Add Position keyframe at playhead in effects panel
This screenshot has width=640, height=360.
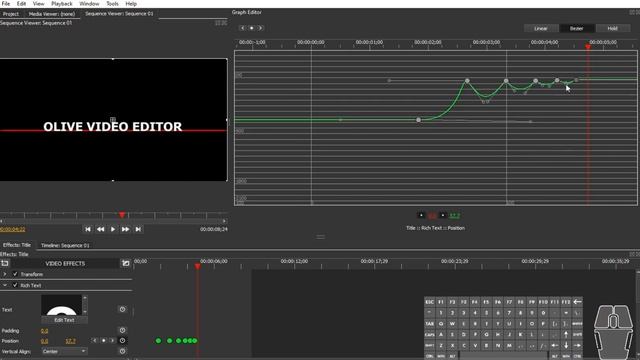104,340
